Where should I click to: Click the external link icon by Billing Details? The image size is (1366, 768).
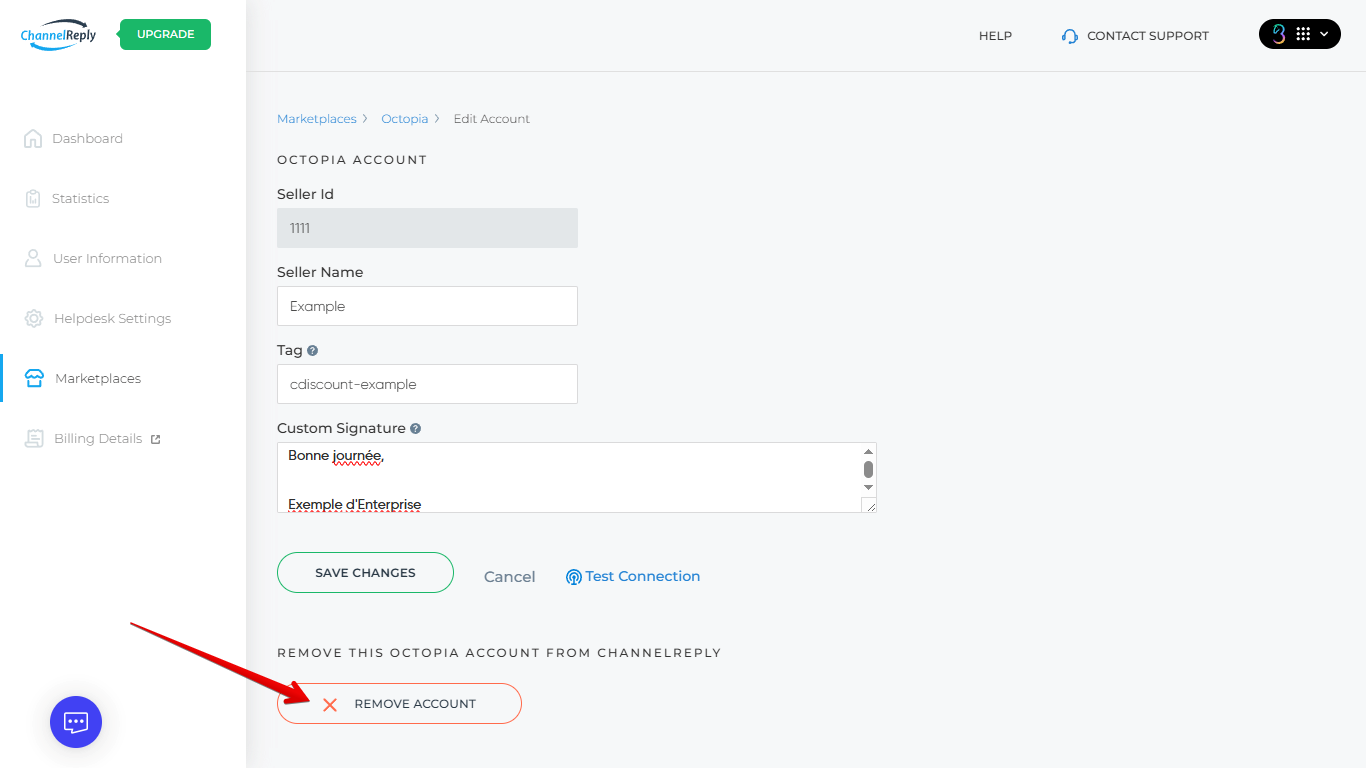tap(155, 439)
